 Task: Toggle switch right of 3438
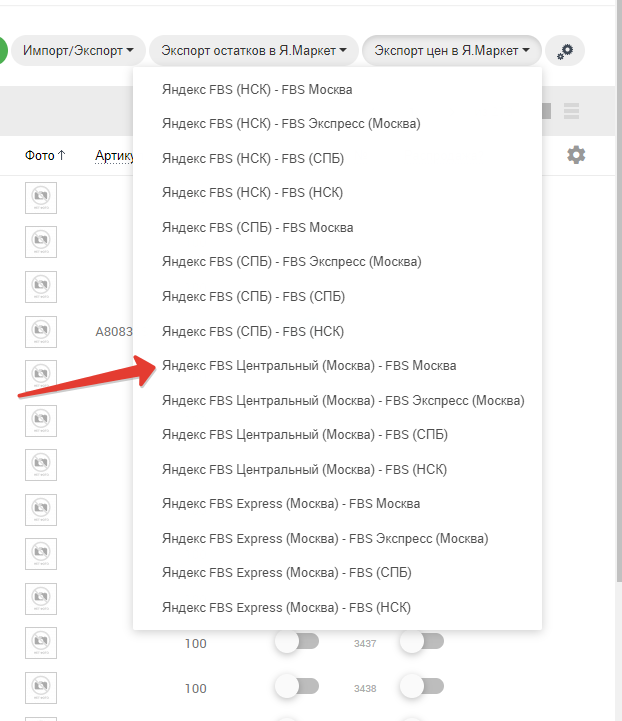pos(422,687)
